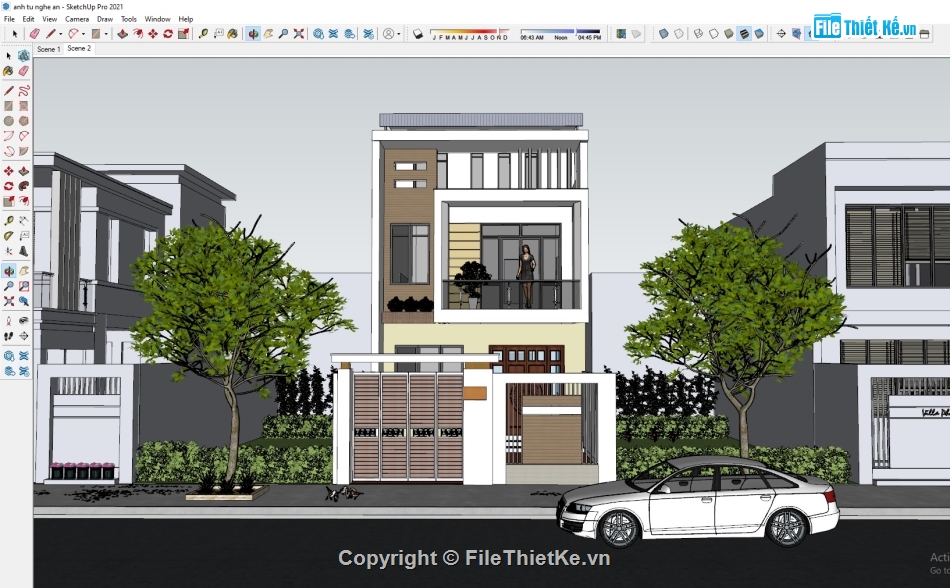
Task: Toggle Shadows display on or off
Action: [417, 33]
